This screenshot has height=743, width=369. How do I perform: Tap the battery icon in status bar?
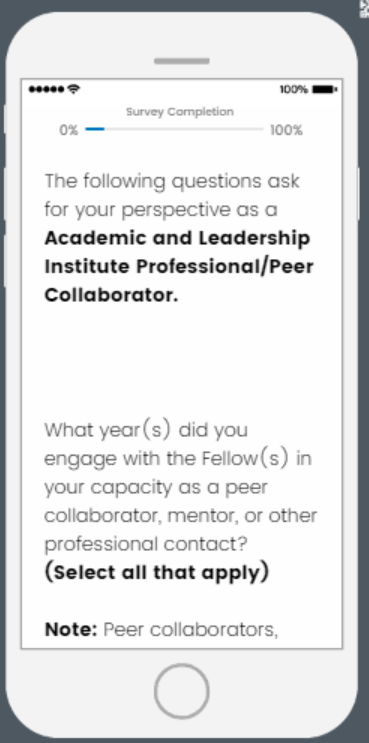tap(324, 89)
